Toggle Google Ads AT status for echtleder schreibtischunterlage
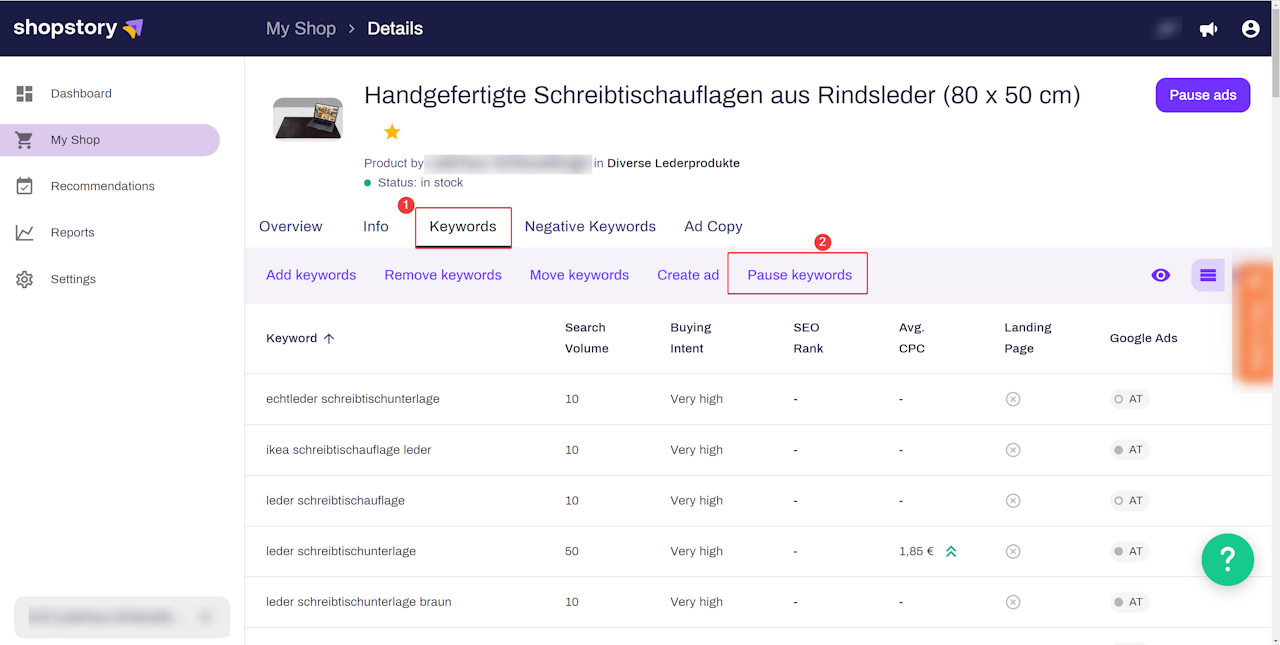Screen dimensions: 1280x645 click(x=1129, y=399)
